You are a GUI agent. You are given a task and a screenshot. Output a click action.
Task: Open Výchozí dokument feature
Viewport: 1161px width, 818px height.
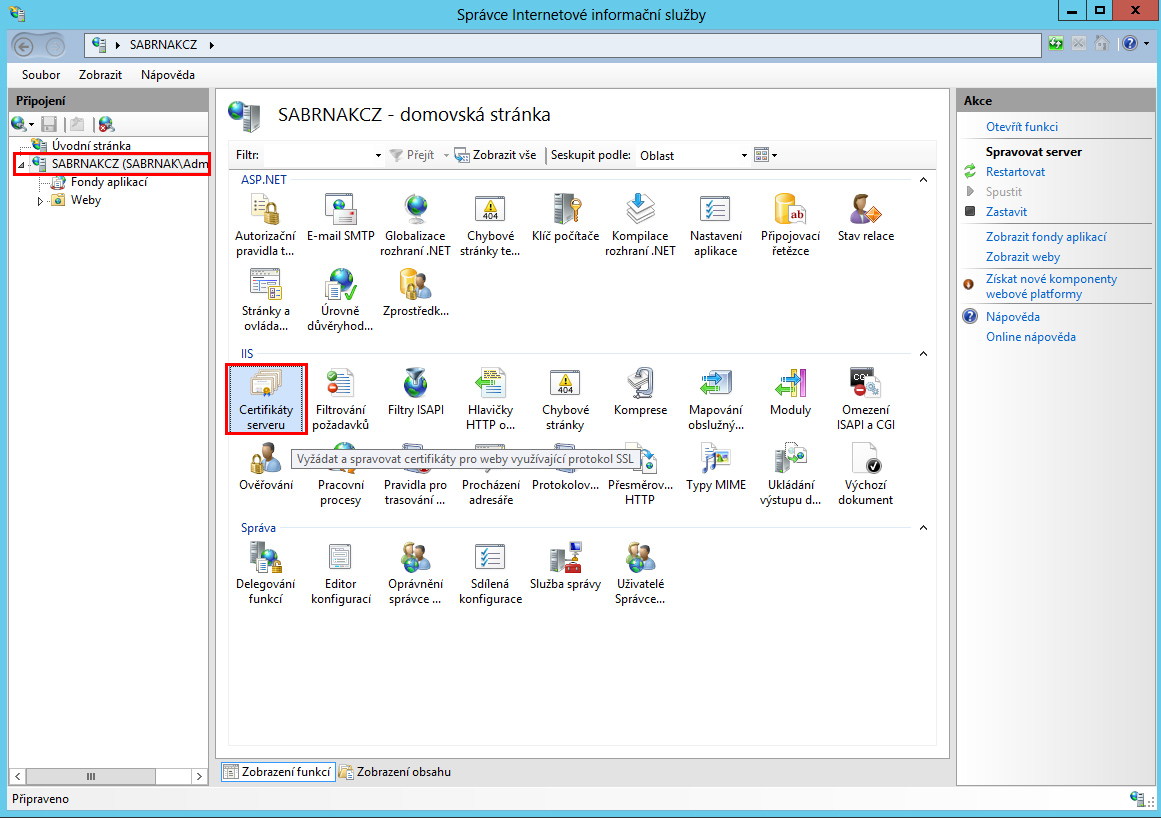(865, 474)
